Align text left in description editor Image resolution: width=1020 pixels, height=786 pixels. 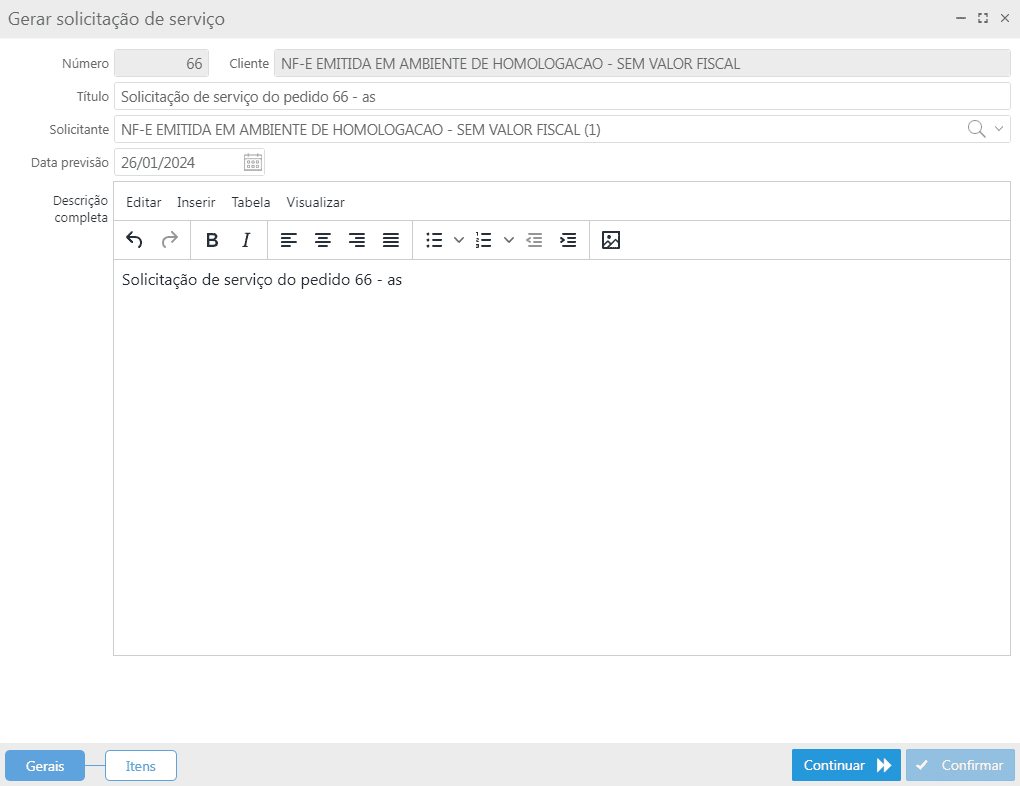289,240
